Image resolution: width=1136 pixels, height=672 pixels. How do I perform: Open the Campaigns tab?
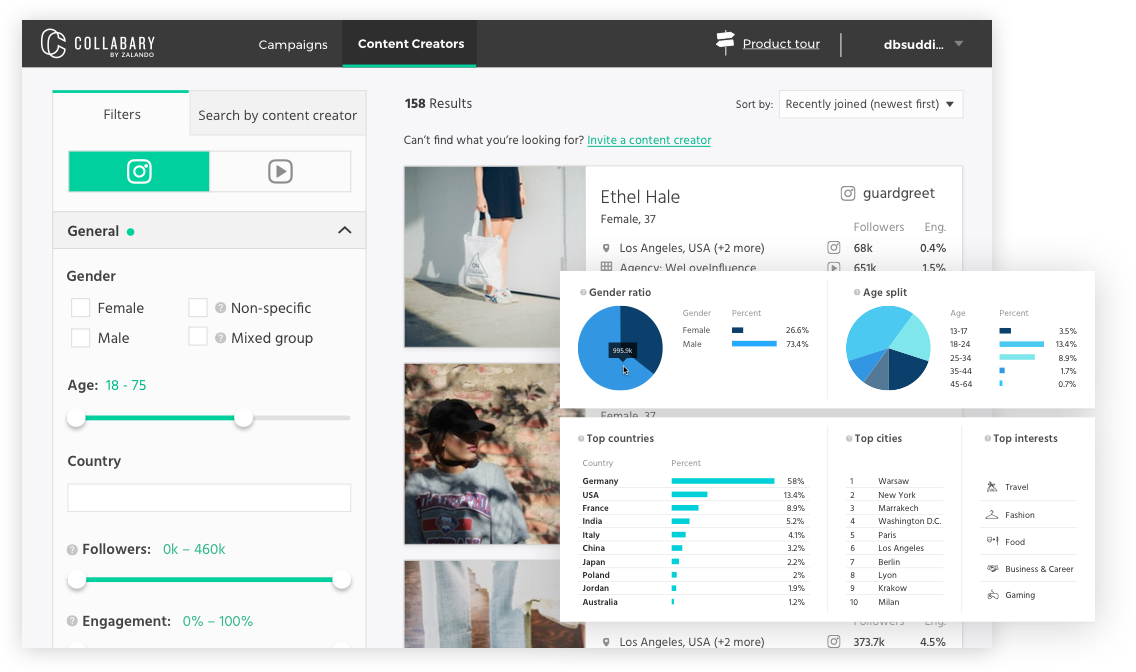[293, 44]
